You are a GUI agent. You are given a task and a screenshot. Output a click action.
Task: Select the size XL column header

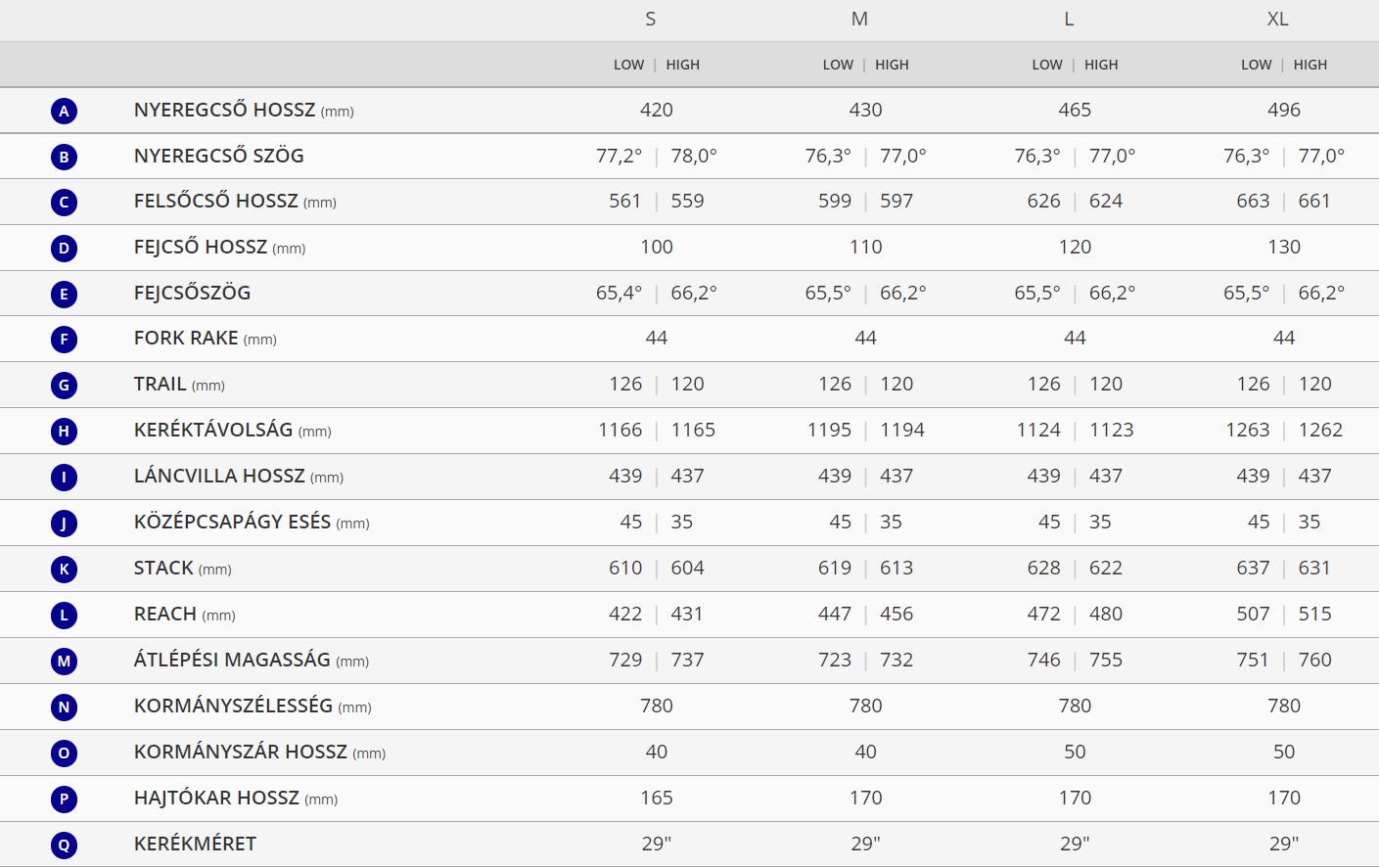[1278, 20]
